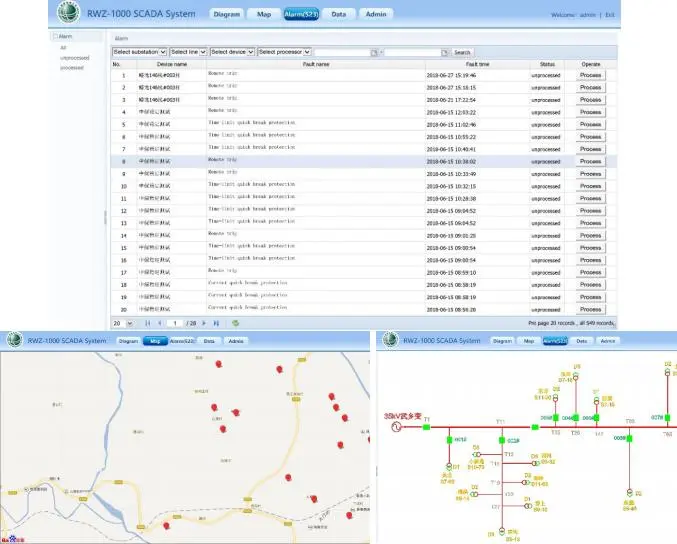Process alarm in row 5
677x544 pixels.
point(590,124)
